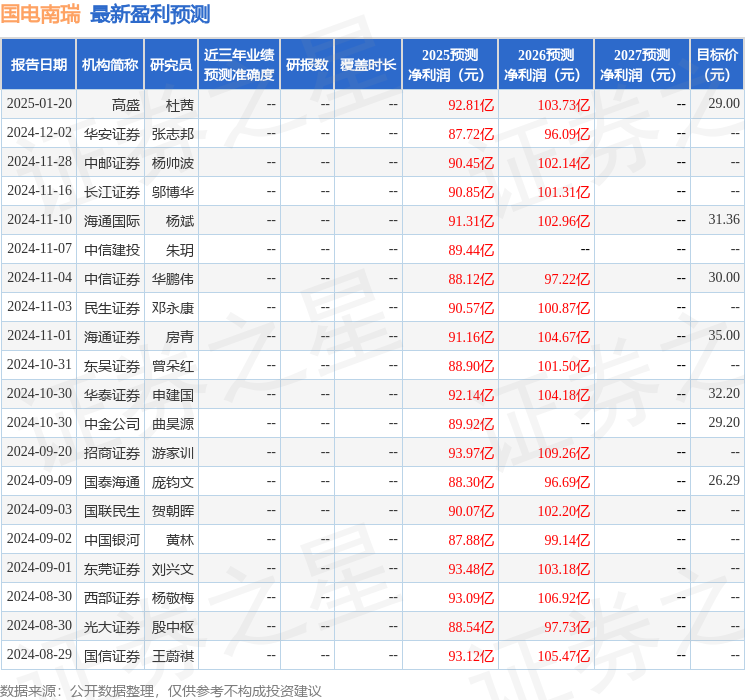Click the 国电南瑞 stock name in title
This screenshot has height=700, width=745.
point(40,14)
